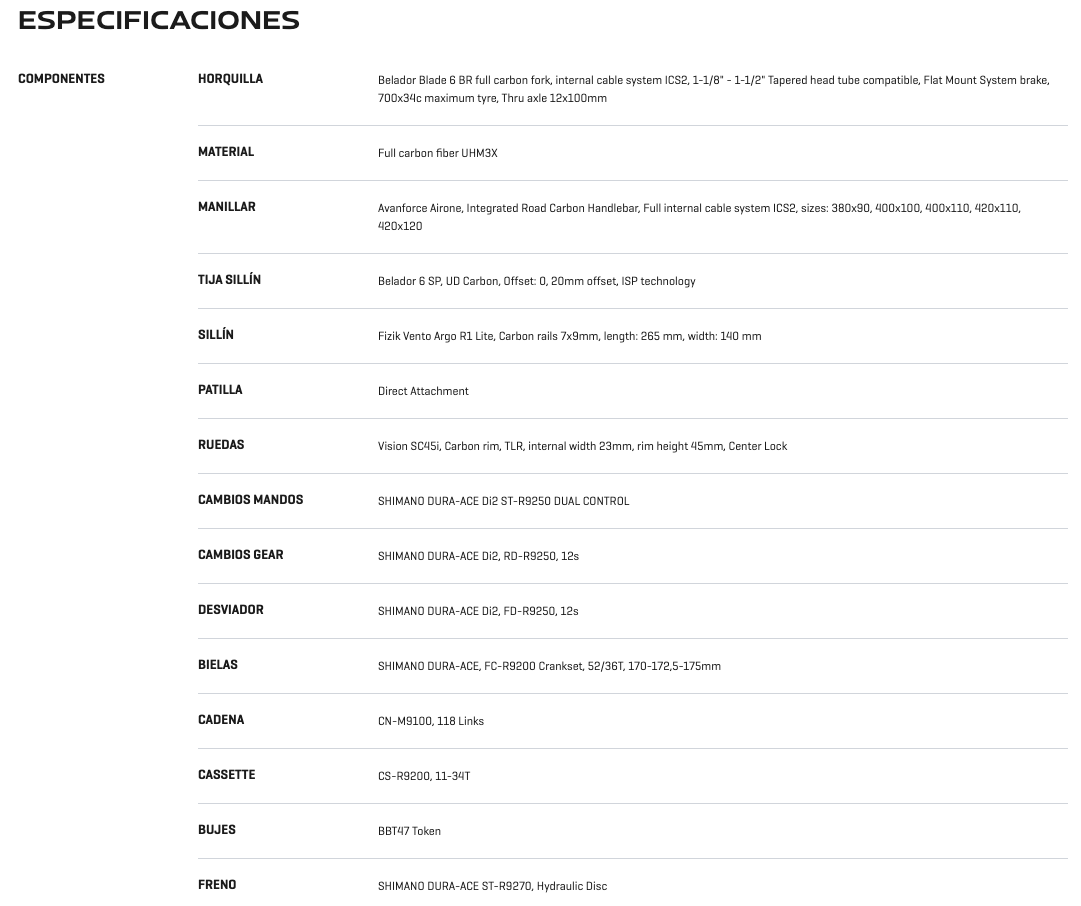Click the Belador Blade 6 BR fork description
The width and height of the screenshot is (1081, 906).
[714, 89]
